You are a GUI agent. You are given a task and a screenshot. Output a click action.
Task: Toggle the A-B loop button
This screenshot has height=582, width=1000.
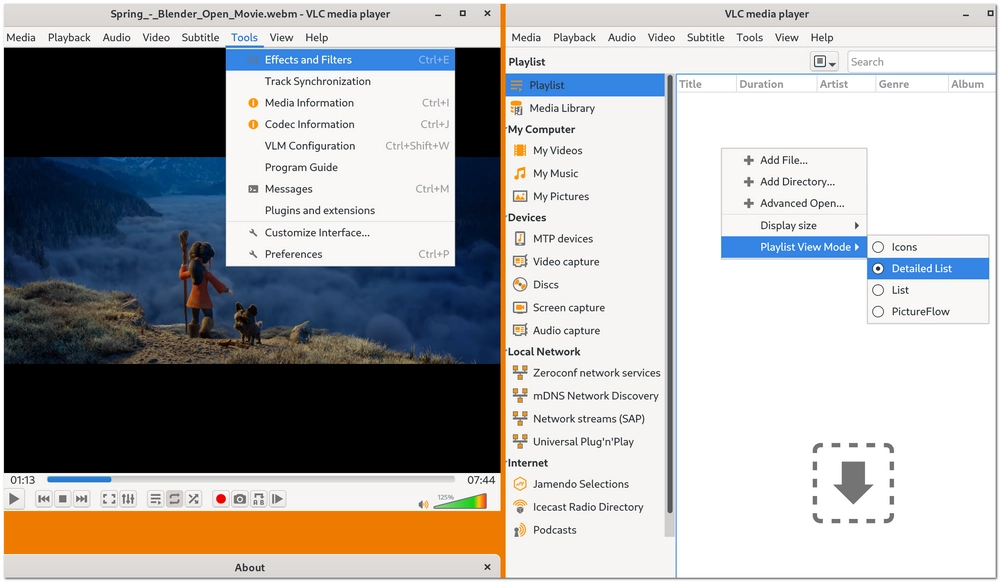pos(258,499)
